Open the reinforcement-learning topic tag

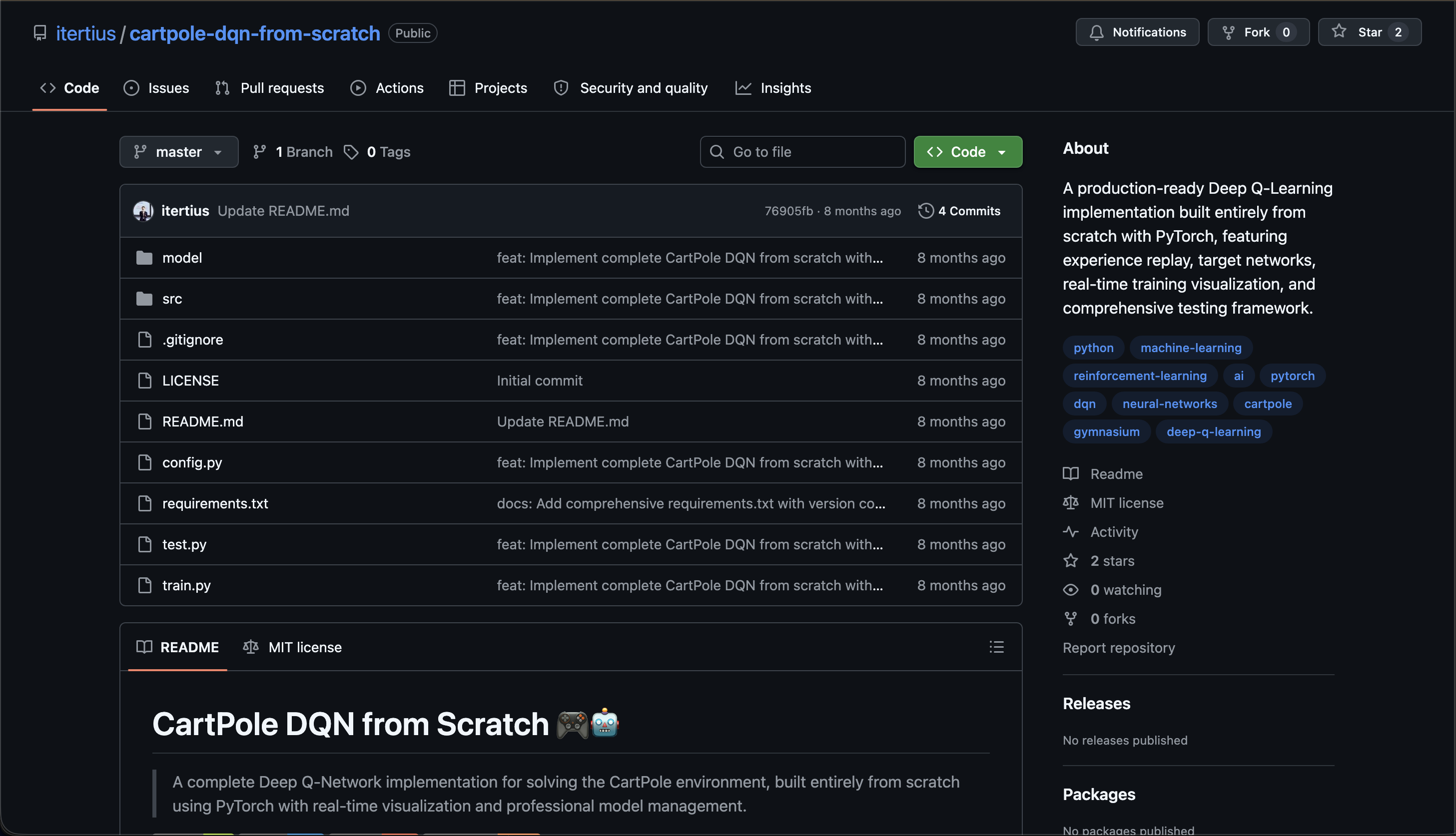[x=1140, y=376]
